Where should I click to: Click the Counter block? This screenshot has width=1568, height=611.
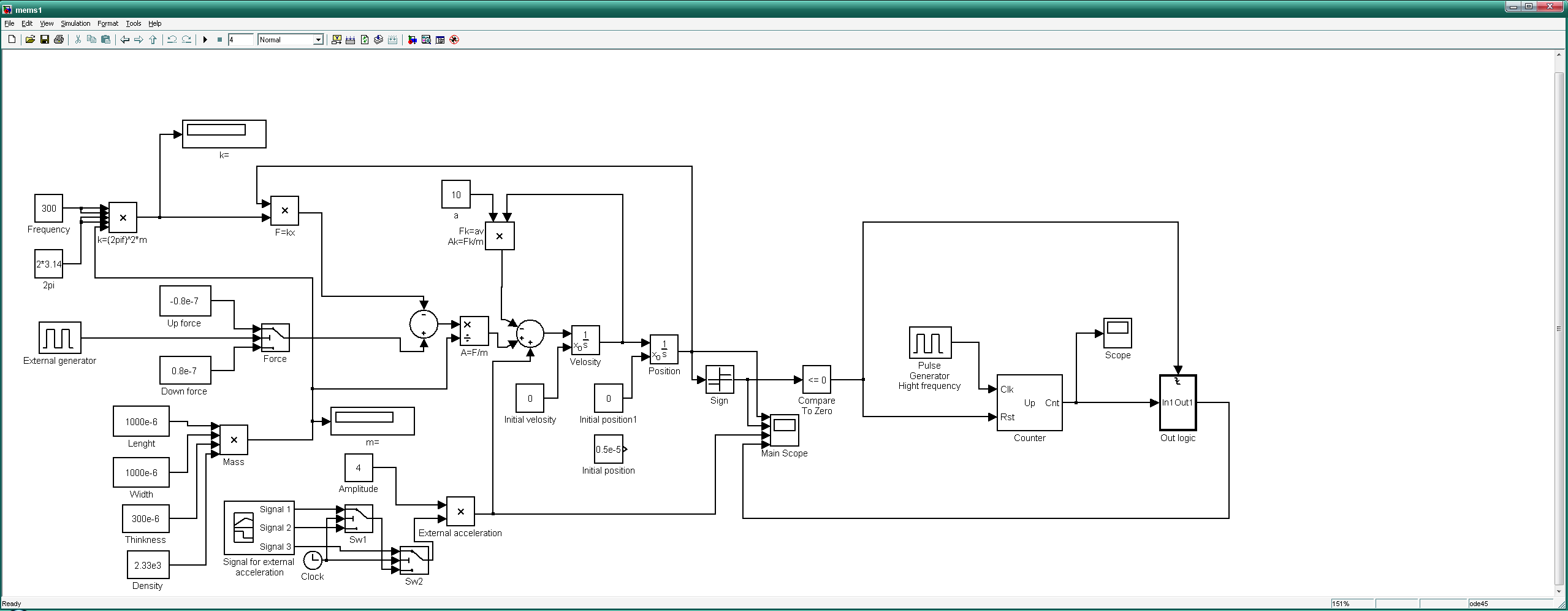click(x=1030, y=402)
